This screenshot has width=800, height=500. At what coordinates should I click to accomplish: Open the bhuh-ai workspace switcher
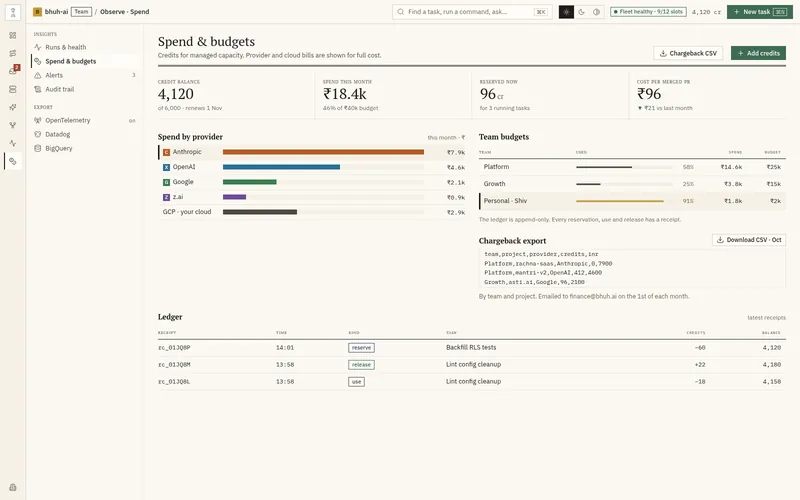56,12
